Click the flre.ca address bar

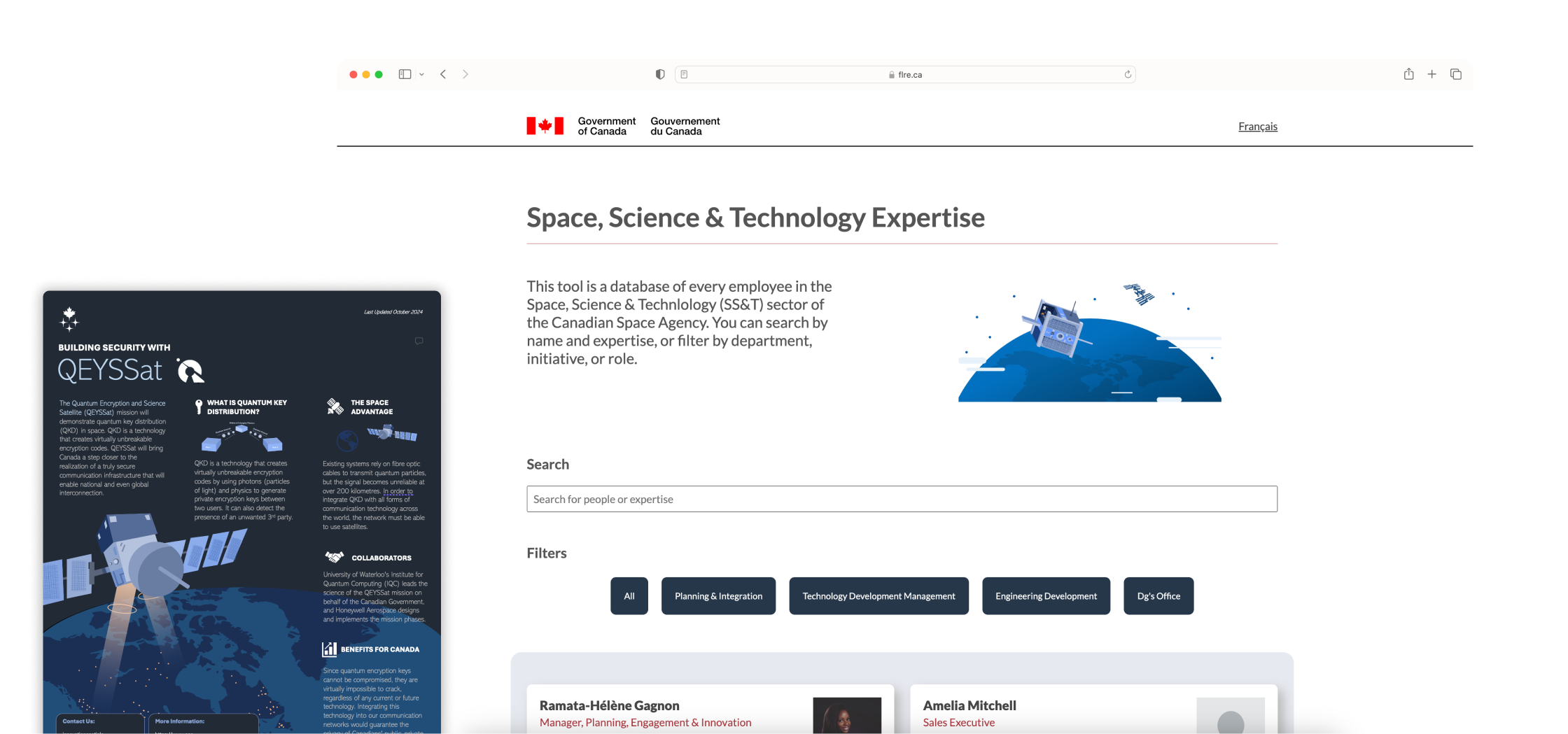tap(909, 75)
